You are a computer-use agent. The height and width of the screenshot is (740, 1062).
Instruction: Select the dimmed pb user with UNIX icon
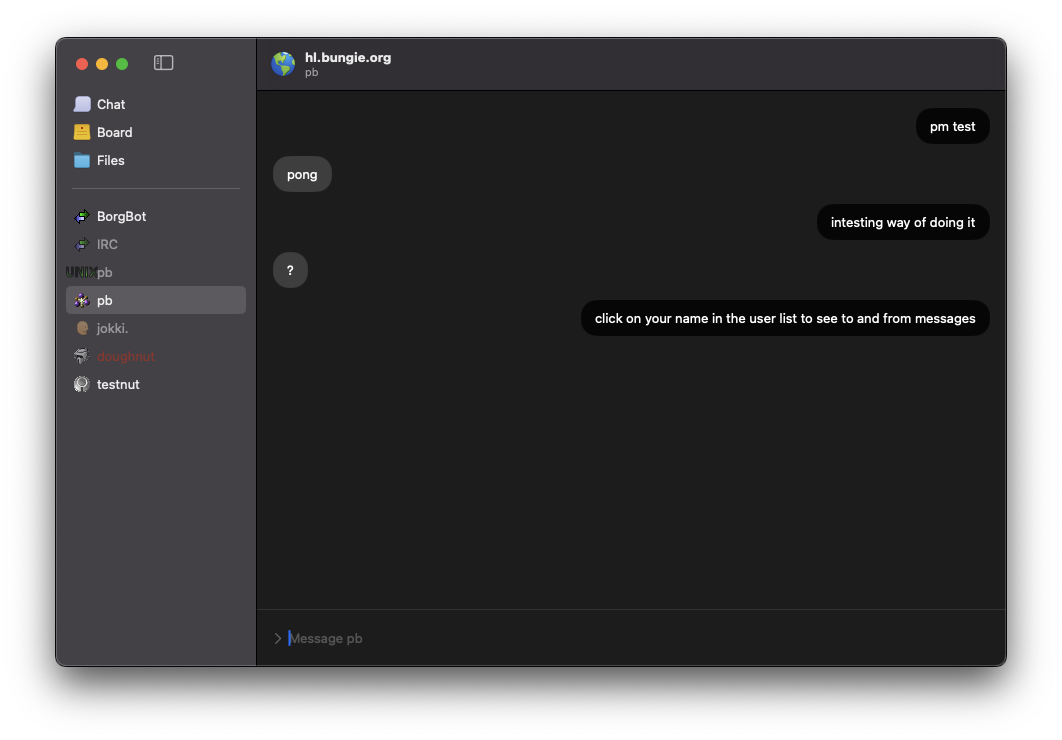[156, 272]
